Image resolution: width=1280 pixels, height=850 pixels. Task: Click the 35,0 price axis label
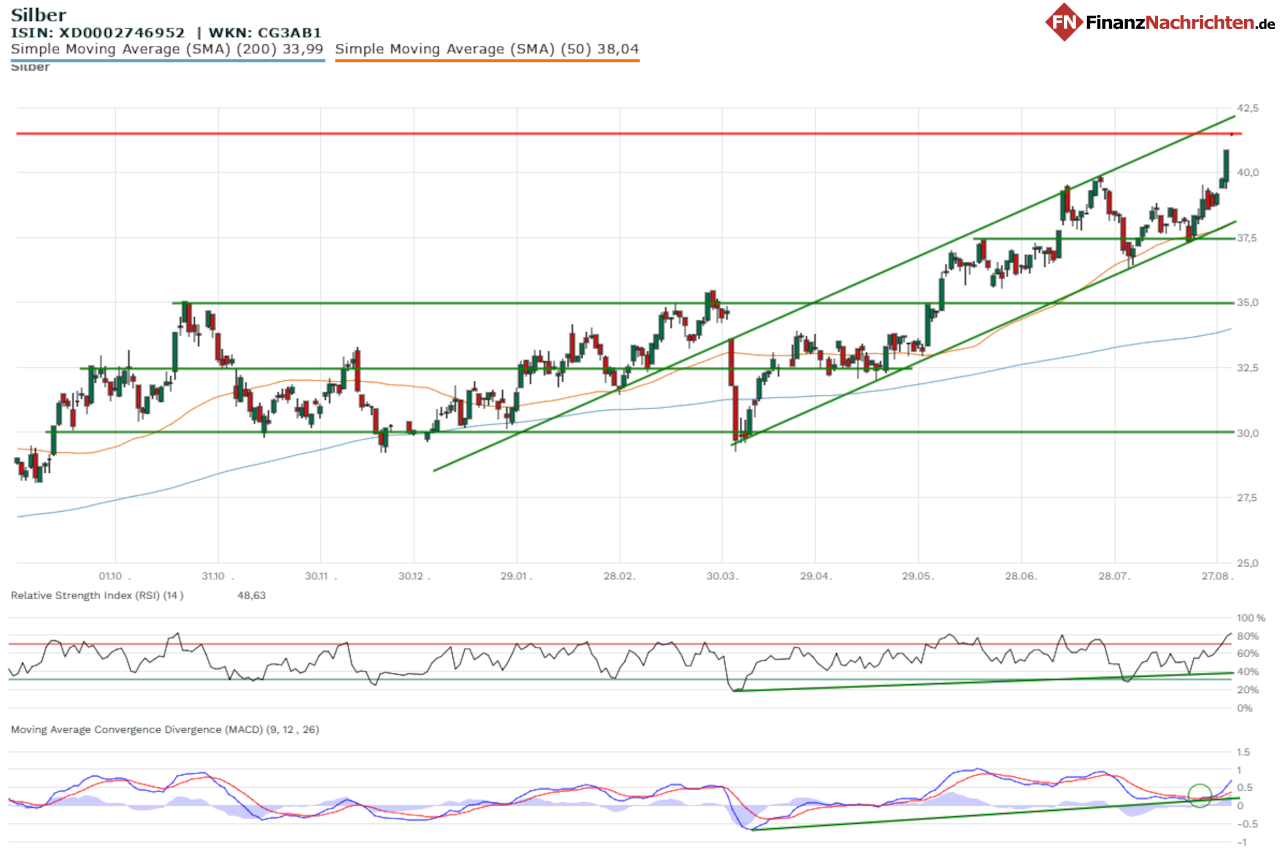click(x=1248, y=303)
